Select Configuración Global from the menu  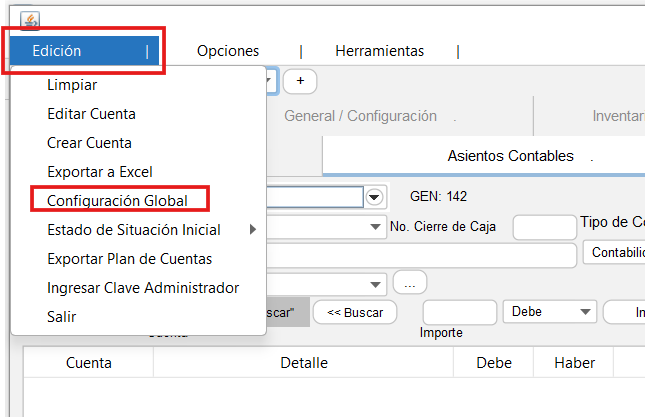[x=117, y=201]
